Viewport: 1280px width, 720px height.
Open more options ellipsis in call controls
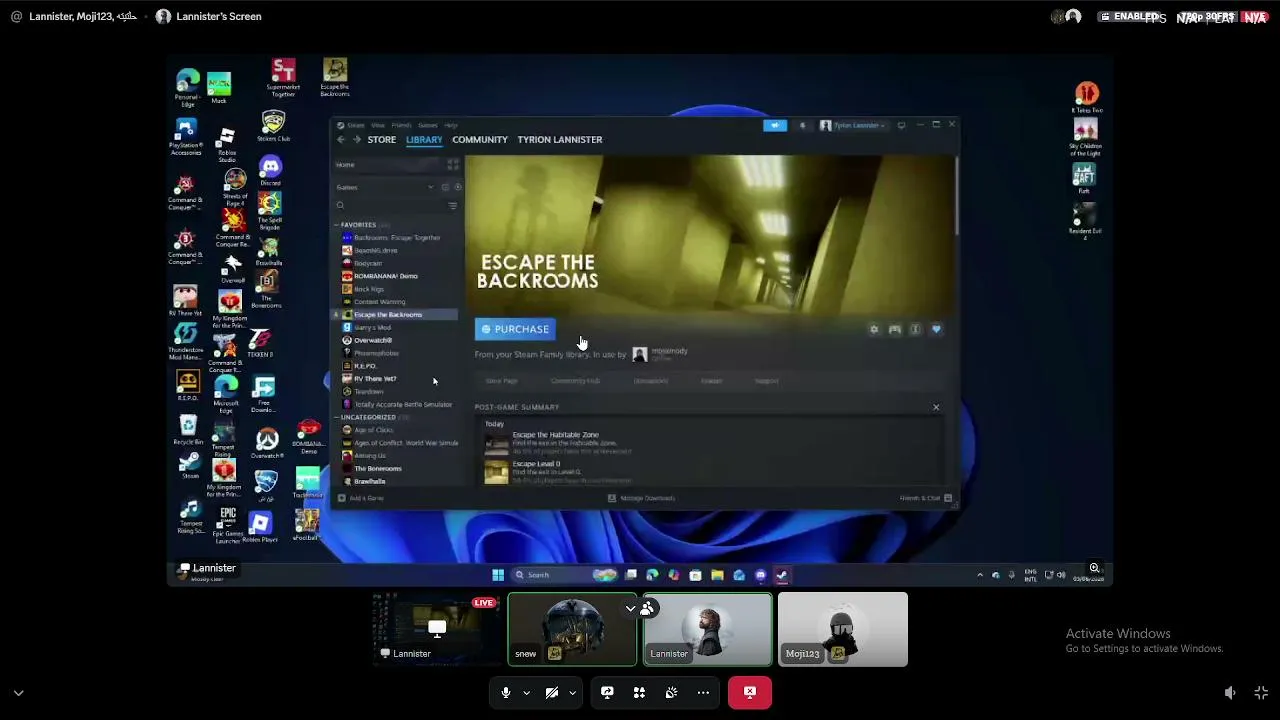(x=703, y=692)
